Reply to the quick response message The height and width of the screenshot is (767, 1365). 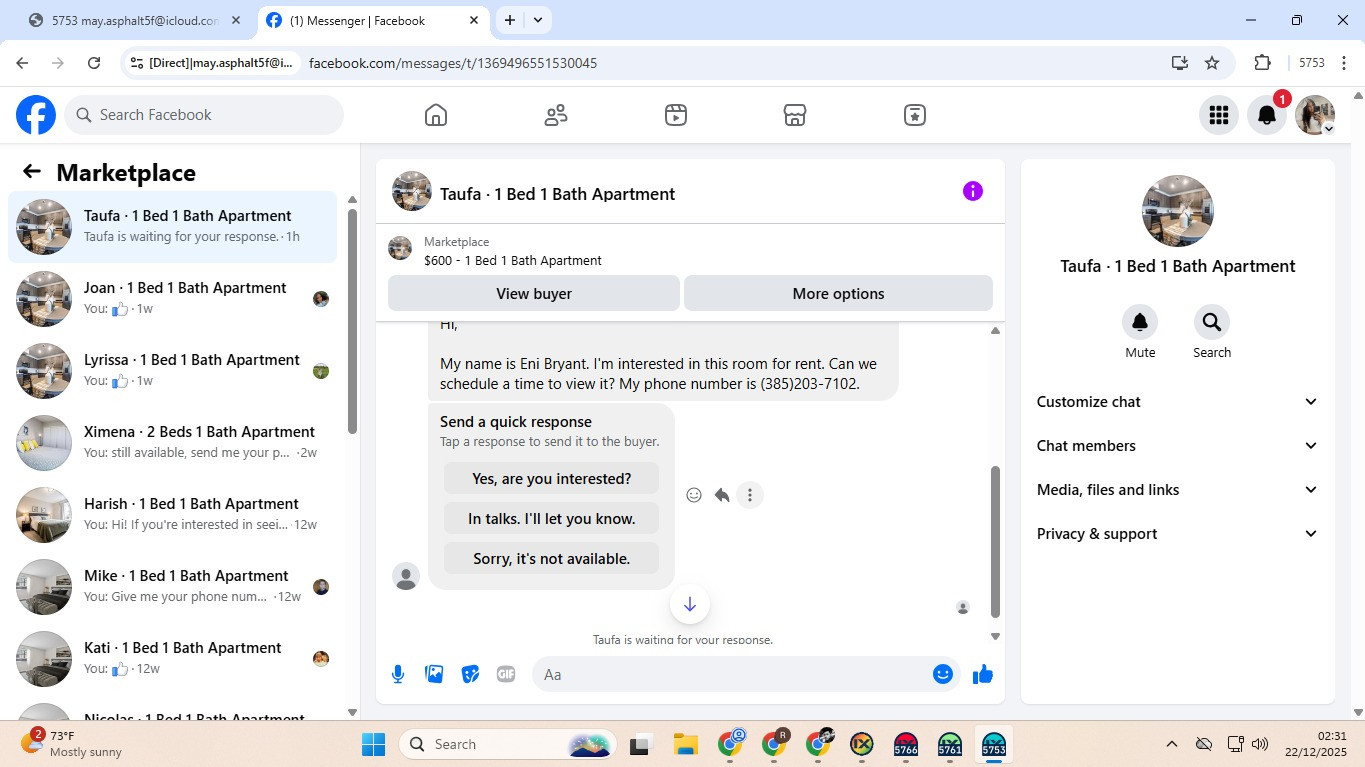pyautogui.click(x=722, y=495)
